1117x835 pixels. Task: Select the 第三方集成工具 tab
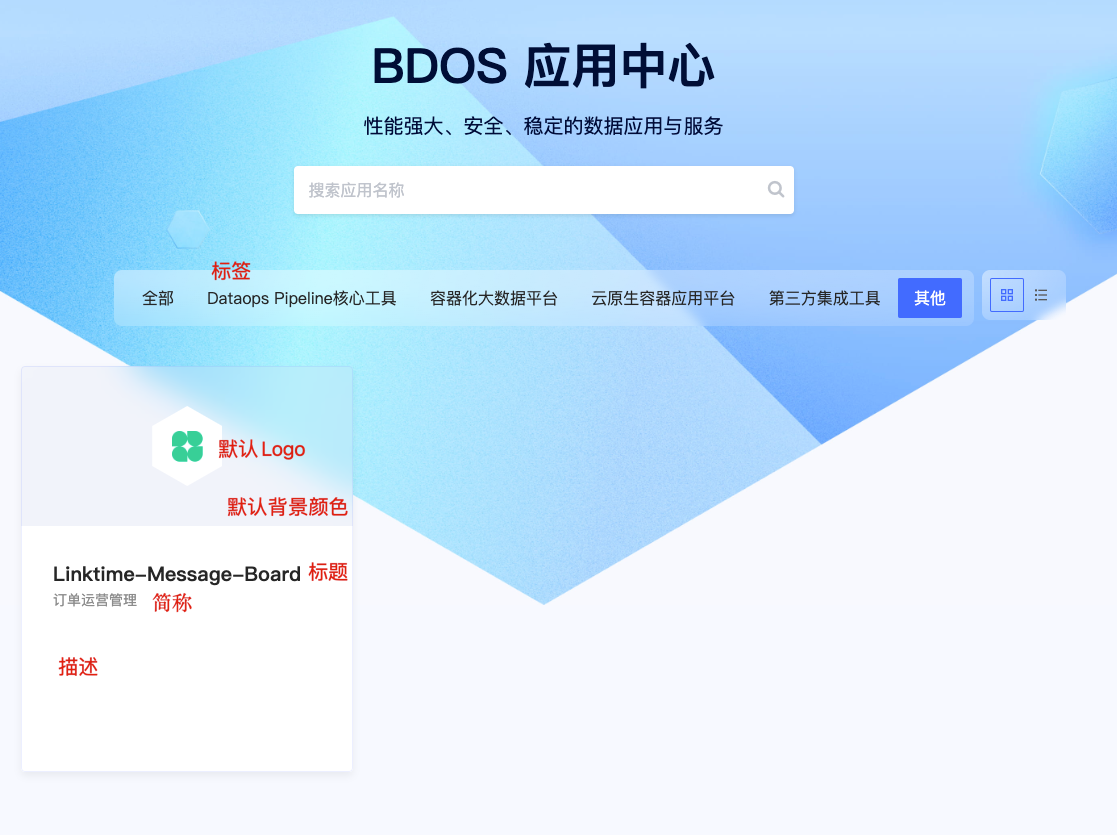[x=824, y=299]
